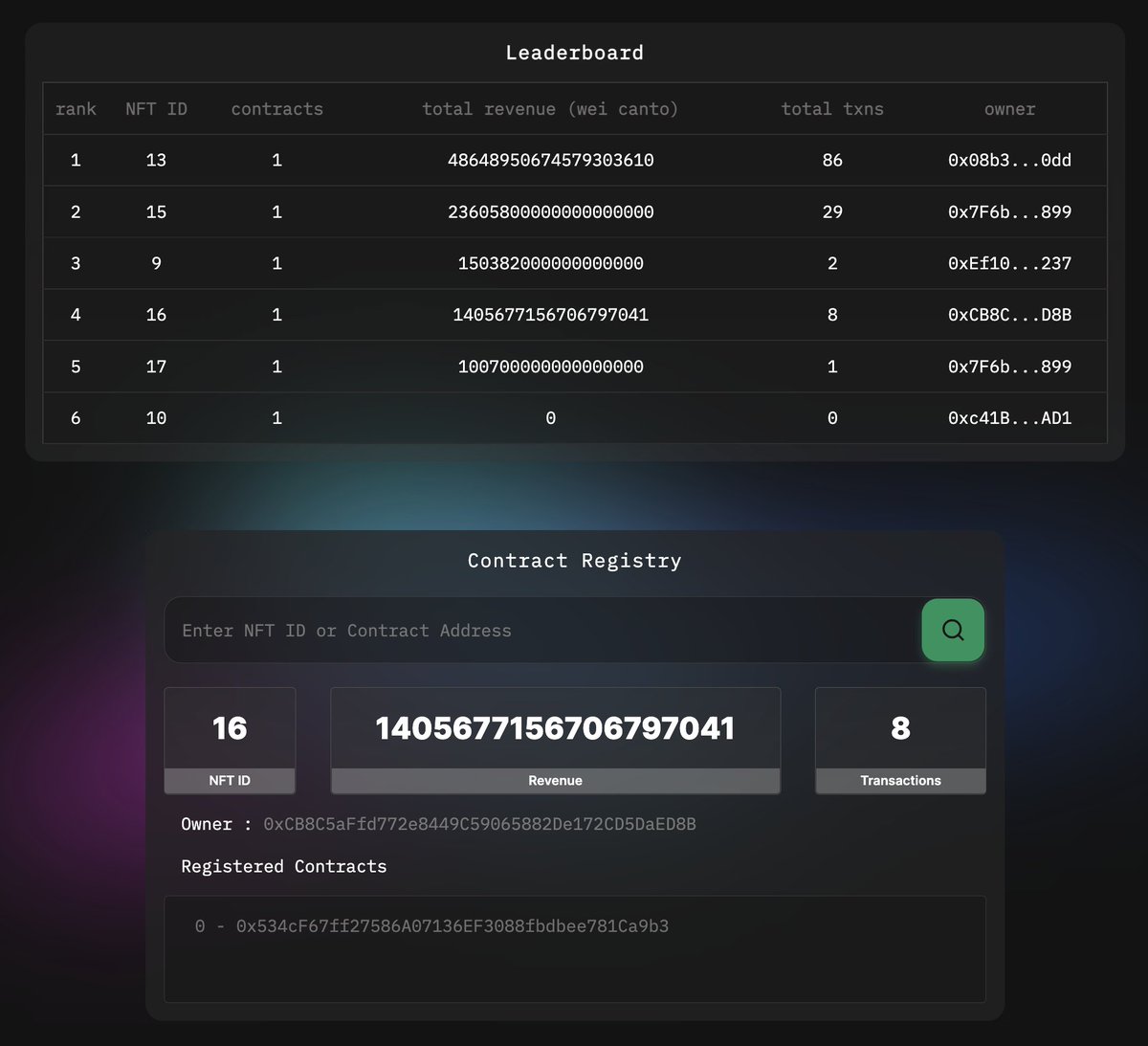
Task: Click the 'contracts' column header
Action: [x=276, y=109]
